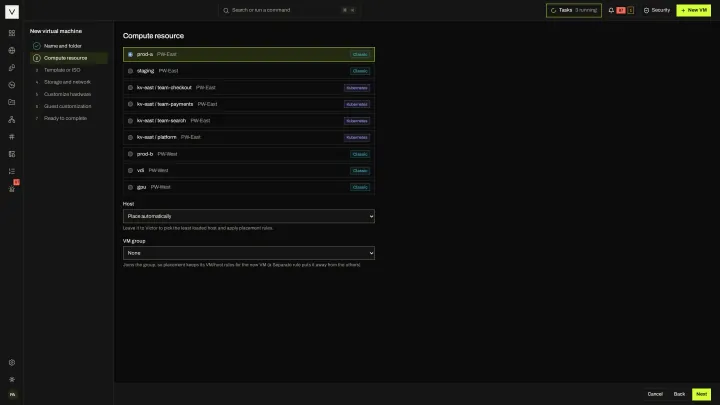The height and width of the screenshot is (405, 720).
Task: Select the gpu radio button
Action: click(130, 187)
